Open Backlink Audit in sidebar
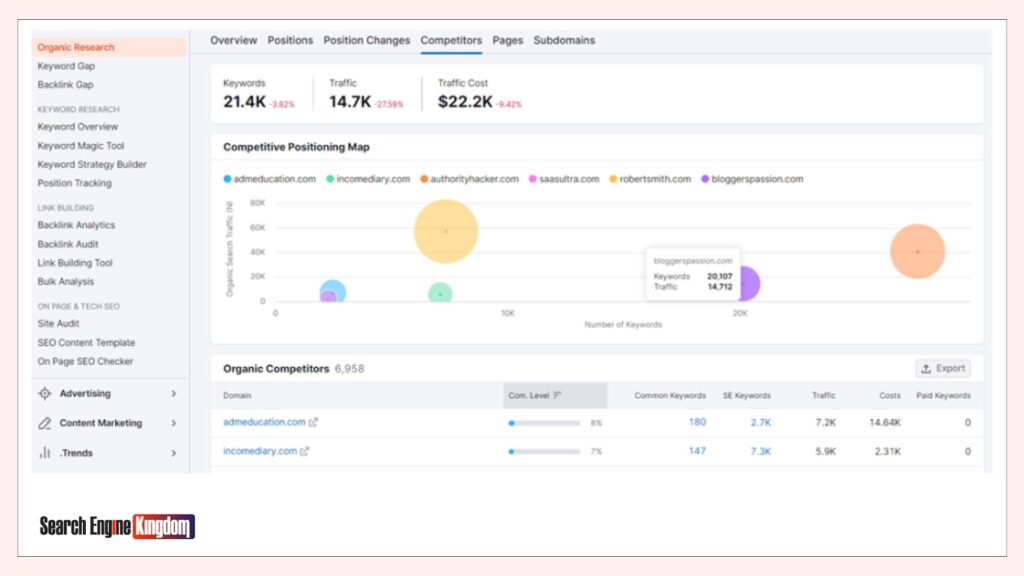This screenshot has width=1024, height=576. (x=68, y=244)
